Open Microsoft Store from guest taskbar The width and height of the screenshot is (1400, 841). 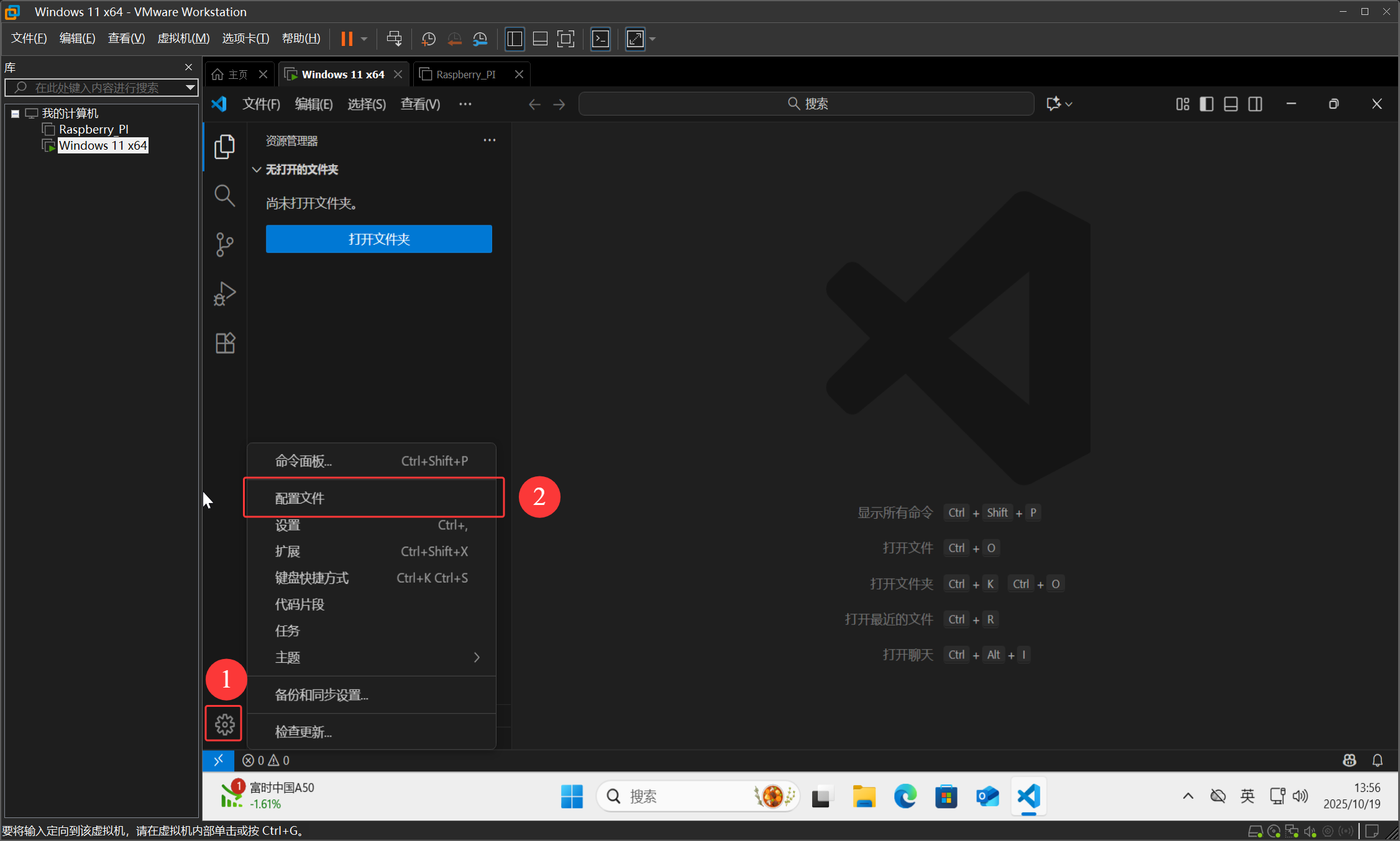(x=946, y=796)
